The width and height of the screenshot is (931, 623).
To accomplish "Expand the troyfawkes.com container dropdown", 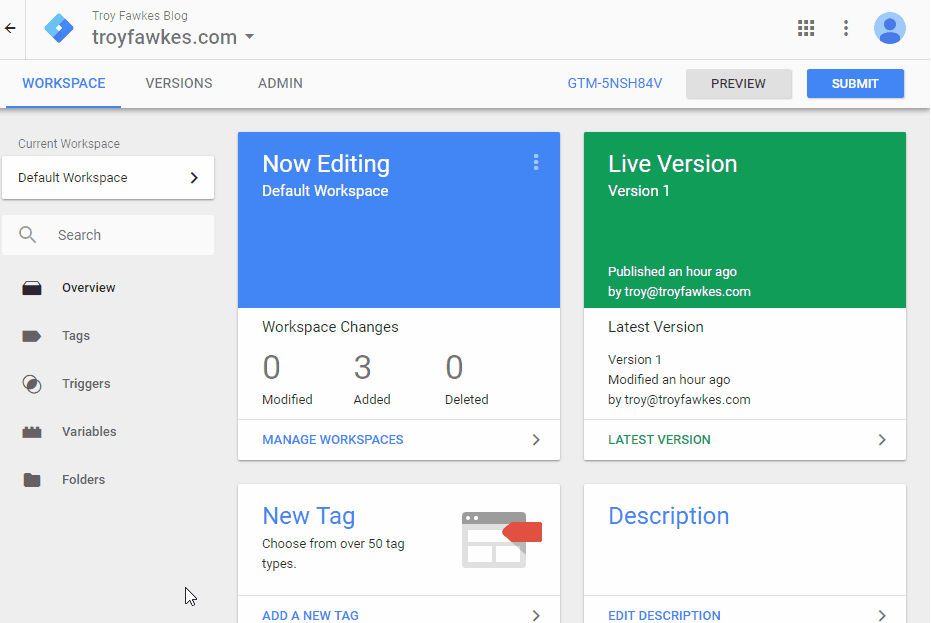I will (249, 38).
